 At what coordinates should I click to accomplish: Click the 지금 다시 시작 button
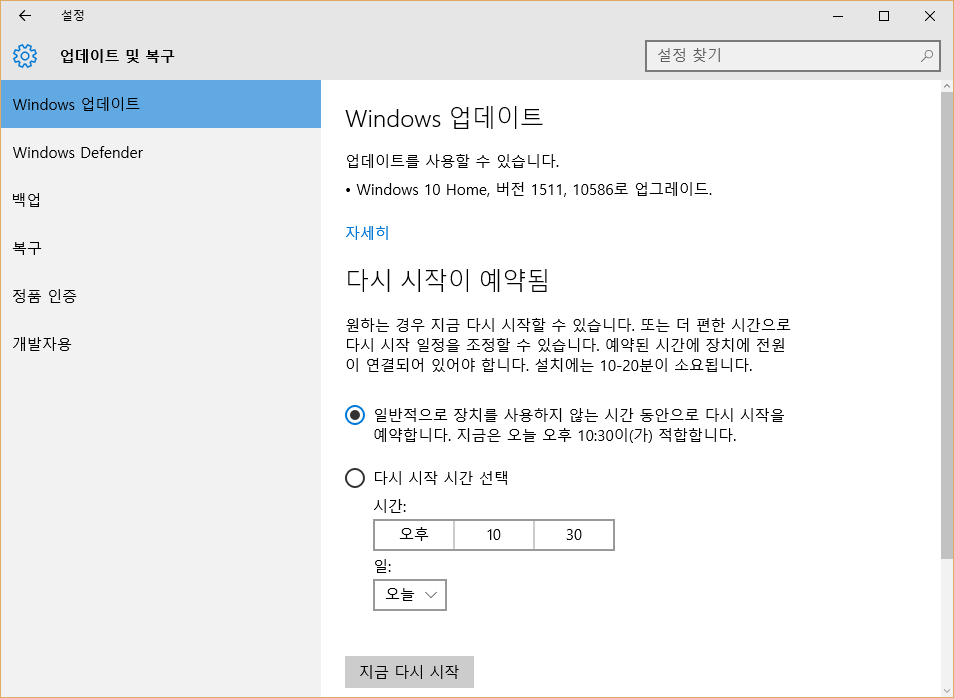click(x=409, y=672)
